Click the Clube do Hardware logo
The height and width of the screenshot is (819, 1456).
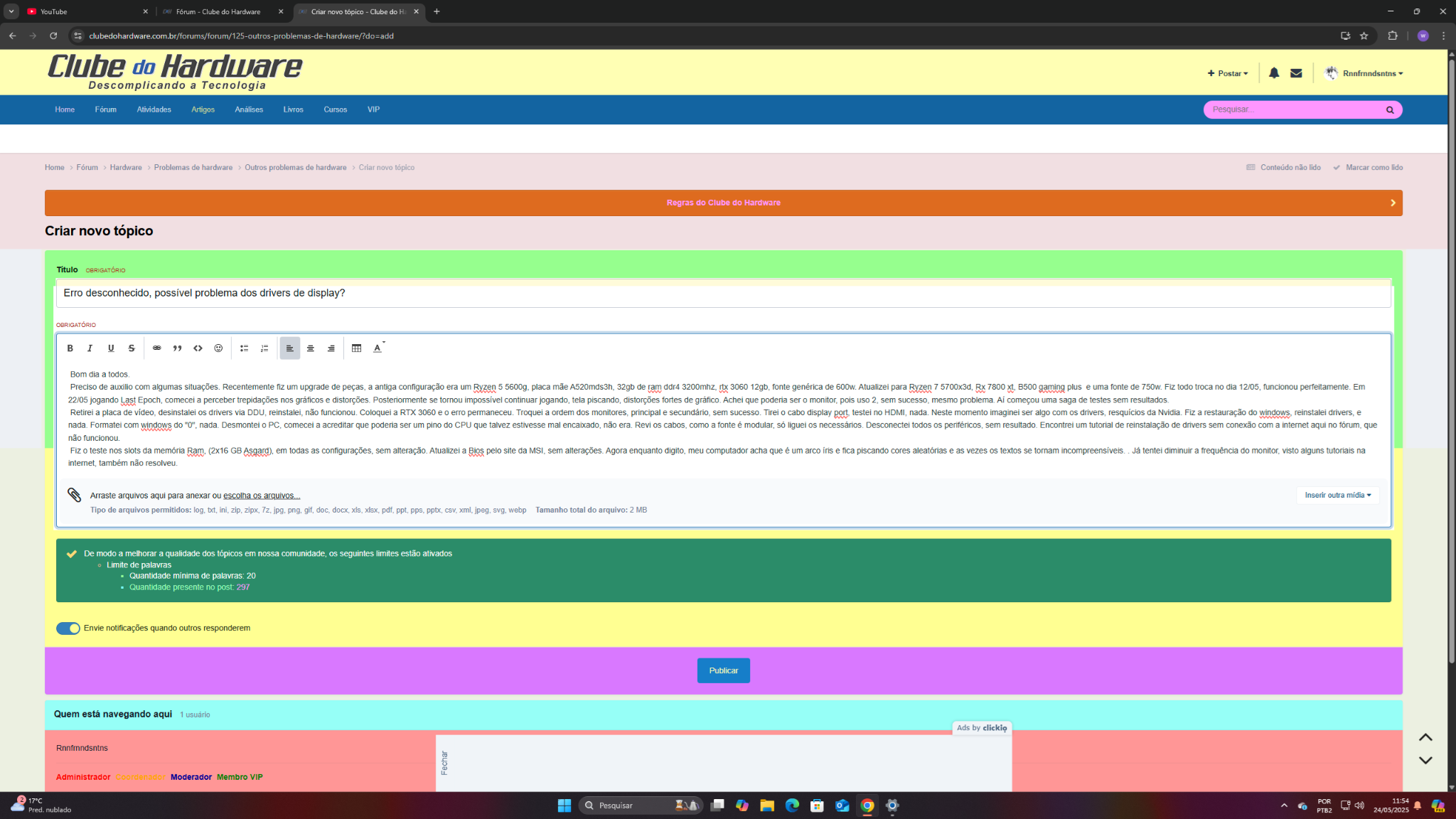pos(175,72)
